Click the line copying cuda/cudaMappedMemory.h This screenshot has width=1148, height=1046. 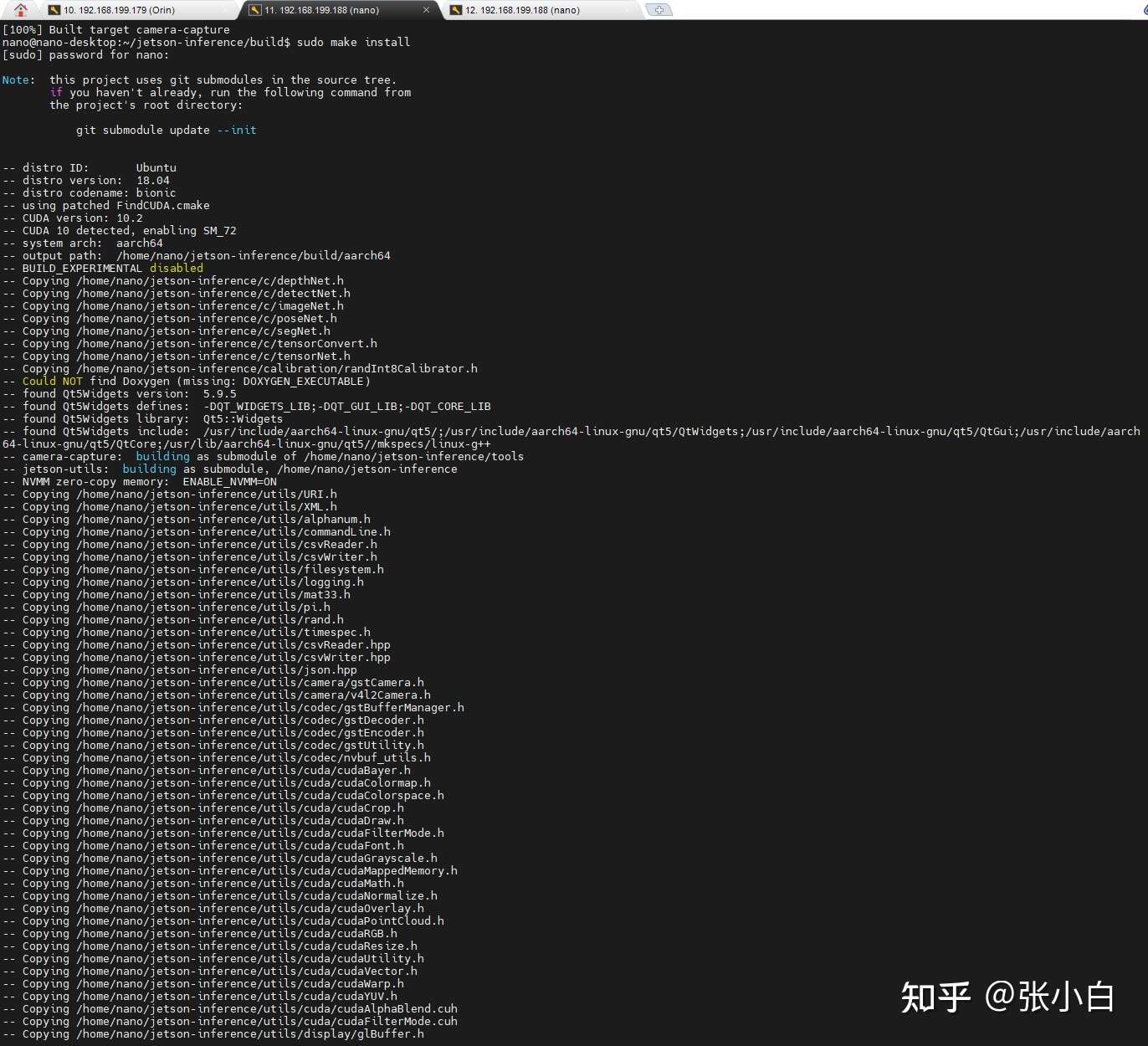point(230,870)
